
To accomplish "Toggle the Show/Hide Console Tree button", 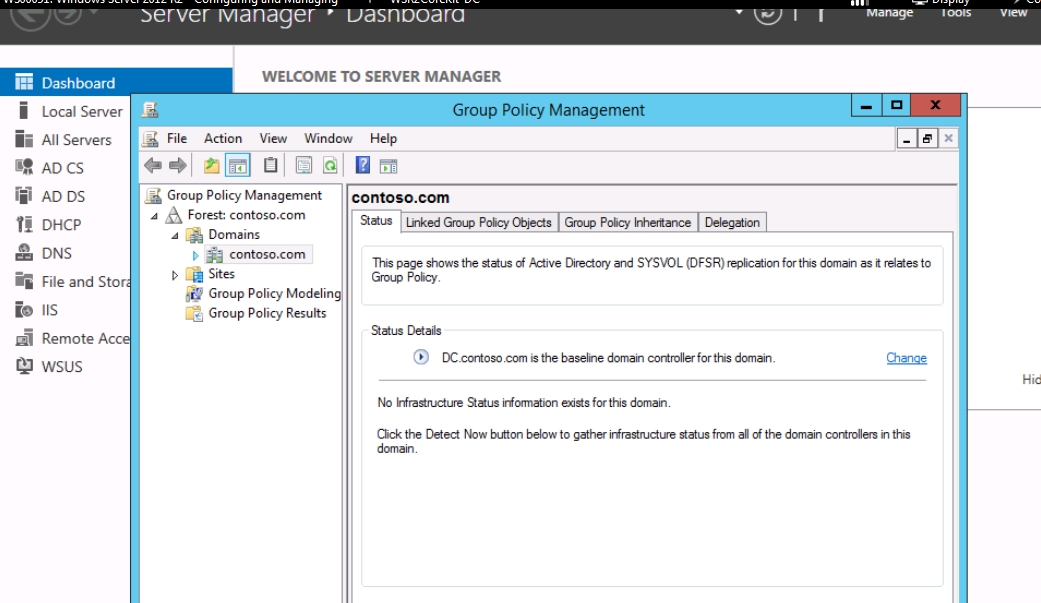I will (237, 166).
